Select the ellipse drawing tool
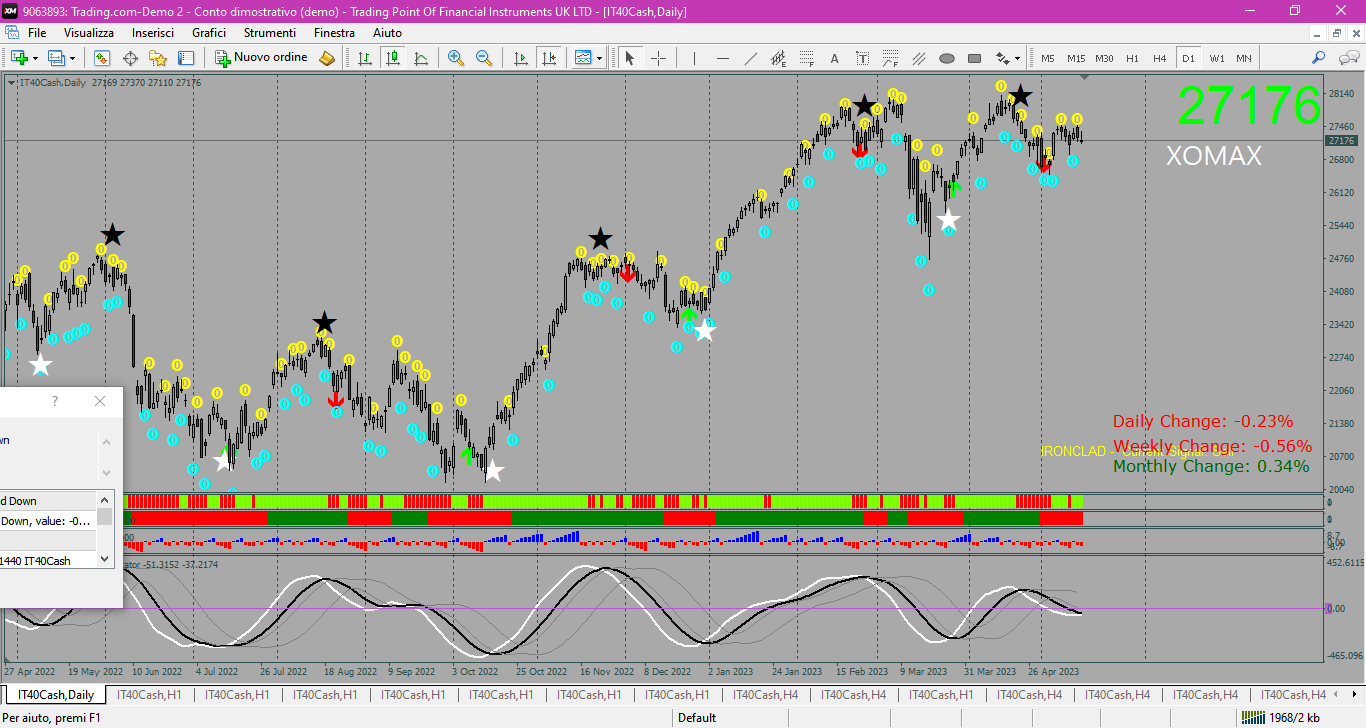 coord(946,58)
